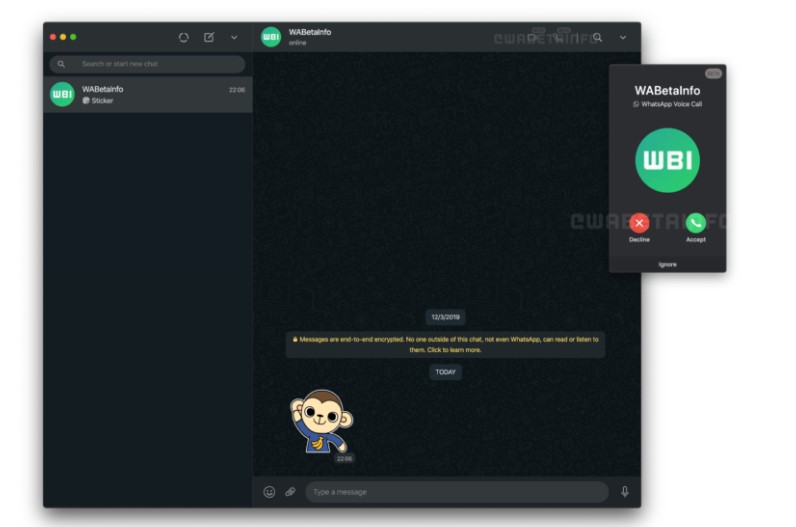Search within the WABetaInfo conversation
This screenshot has width=796, height=527.
point(597,37)
